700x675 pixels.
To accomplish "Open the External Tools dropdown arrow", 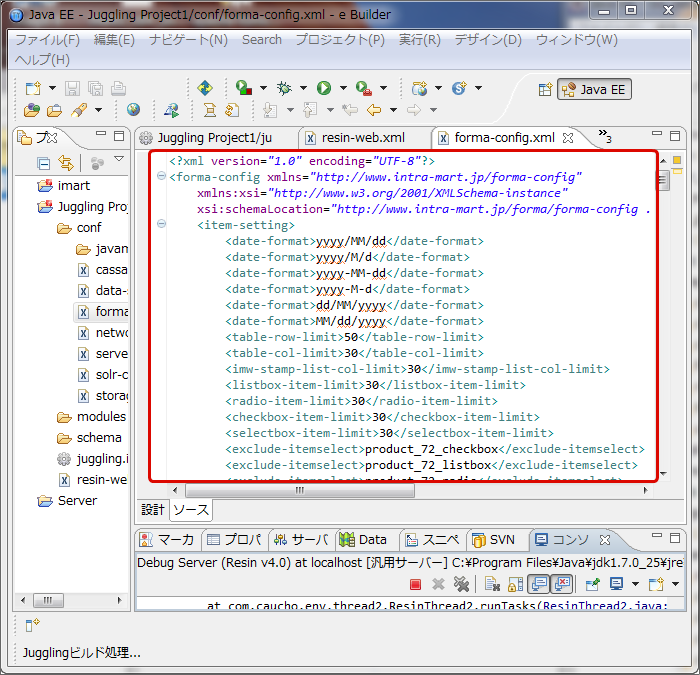I will (383, 88).
